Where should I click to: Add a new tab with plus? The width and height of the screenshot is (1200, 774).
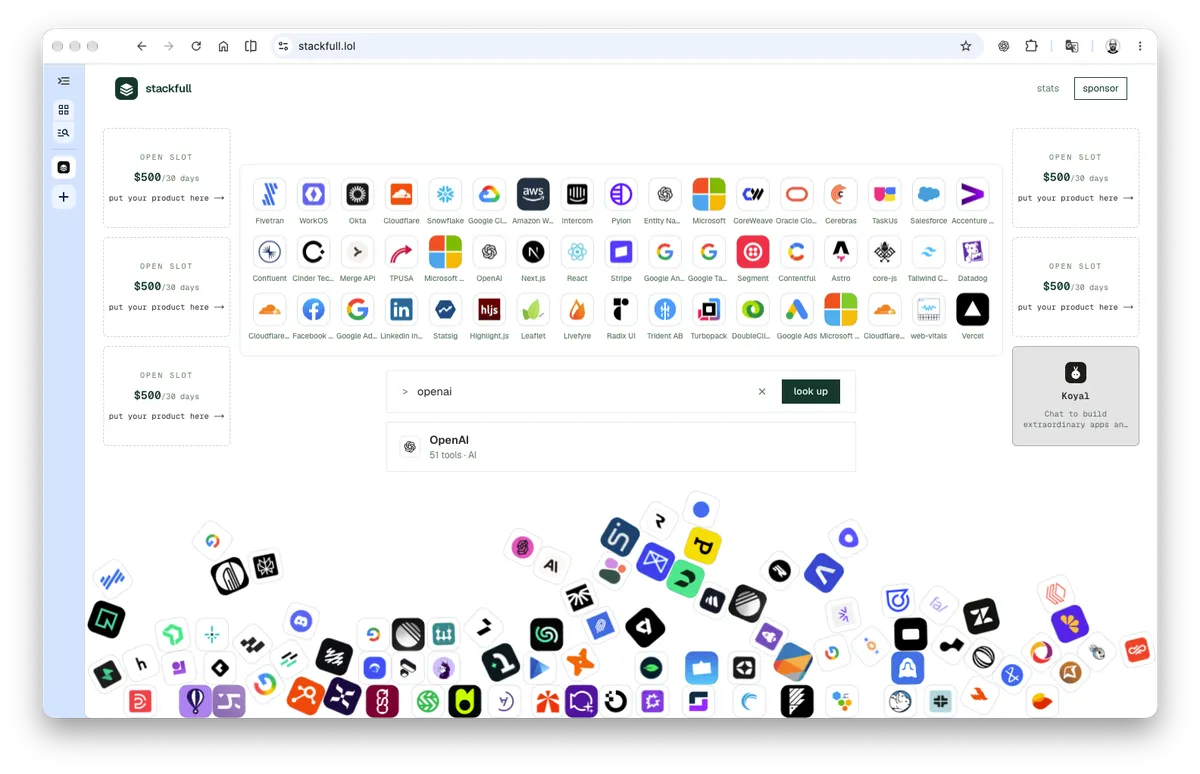64,197
